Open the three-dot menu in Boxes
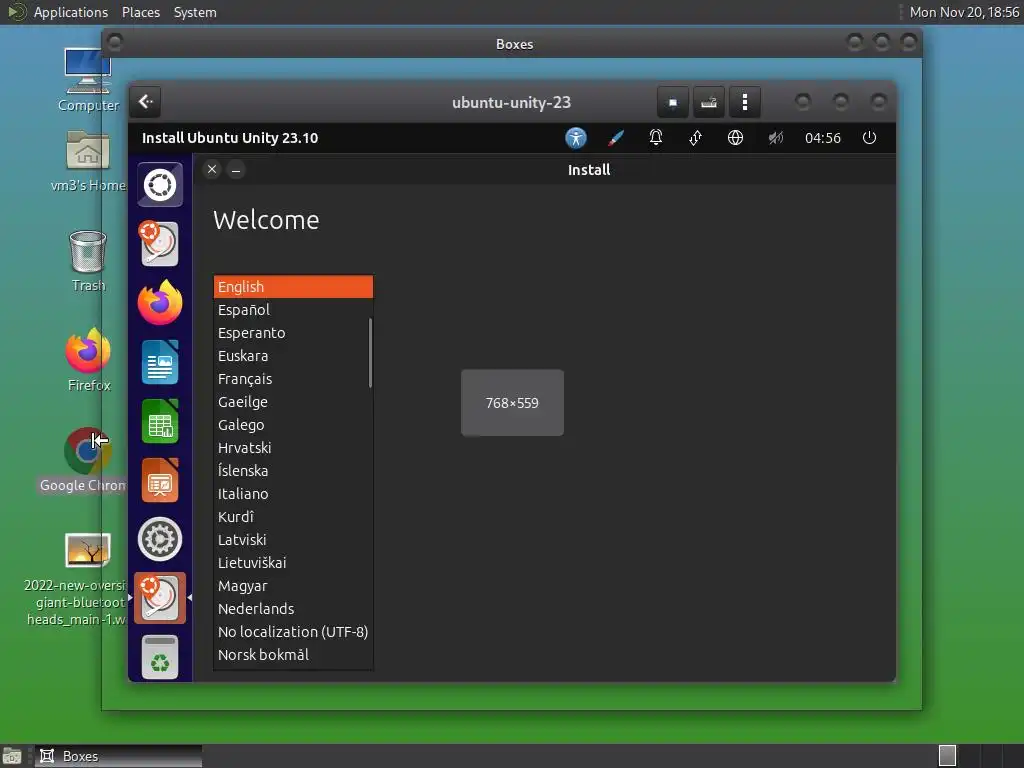Image resolution: width=1024 pixels, height=768 pixels. pos(744,103)
